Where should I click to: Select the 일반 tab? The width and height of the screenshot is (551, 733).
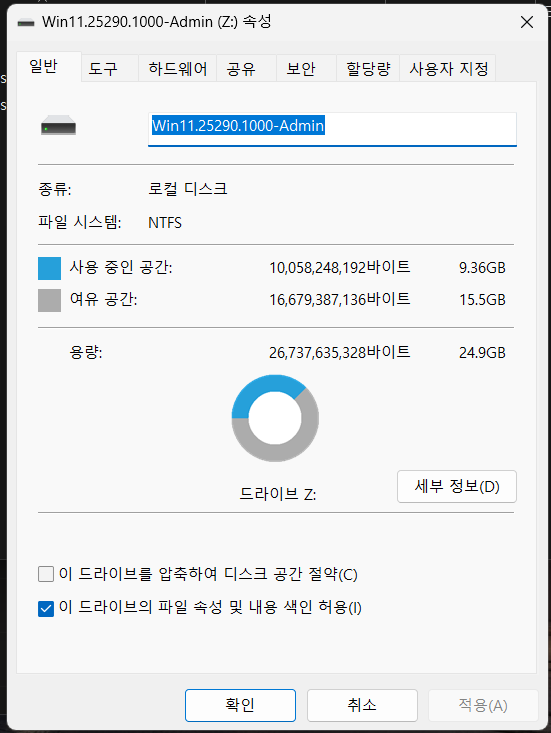click(49, 67)
